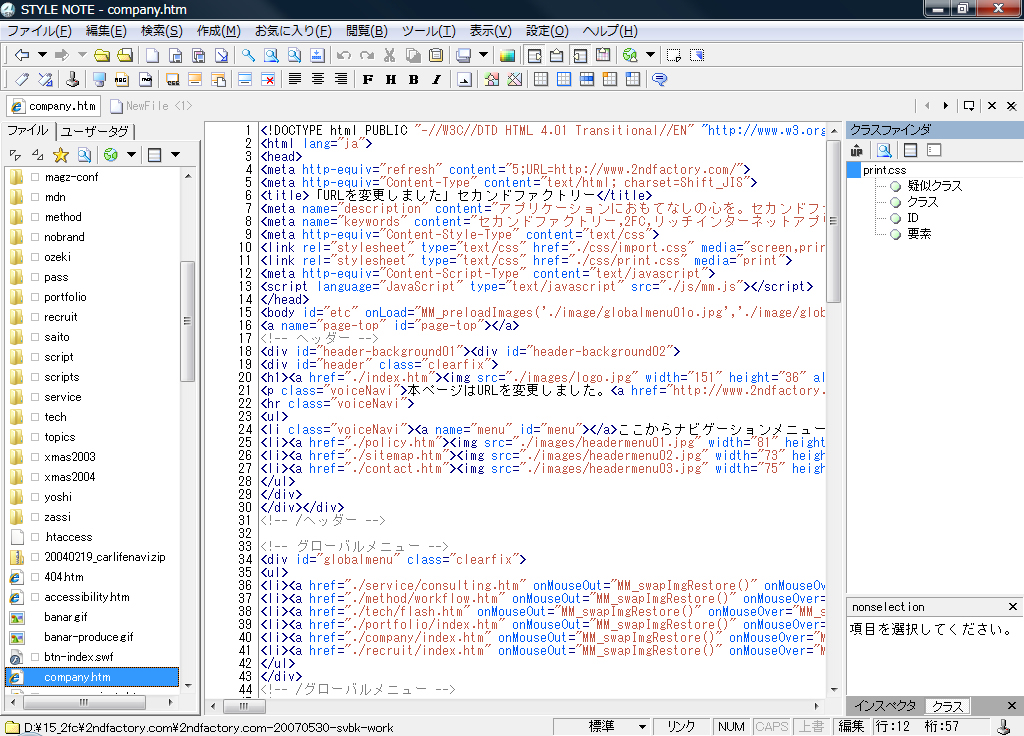Click the open folder icon in toolbar

[x=102, y=56]
